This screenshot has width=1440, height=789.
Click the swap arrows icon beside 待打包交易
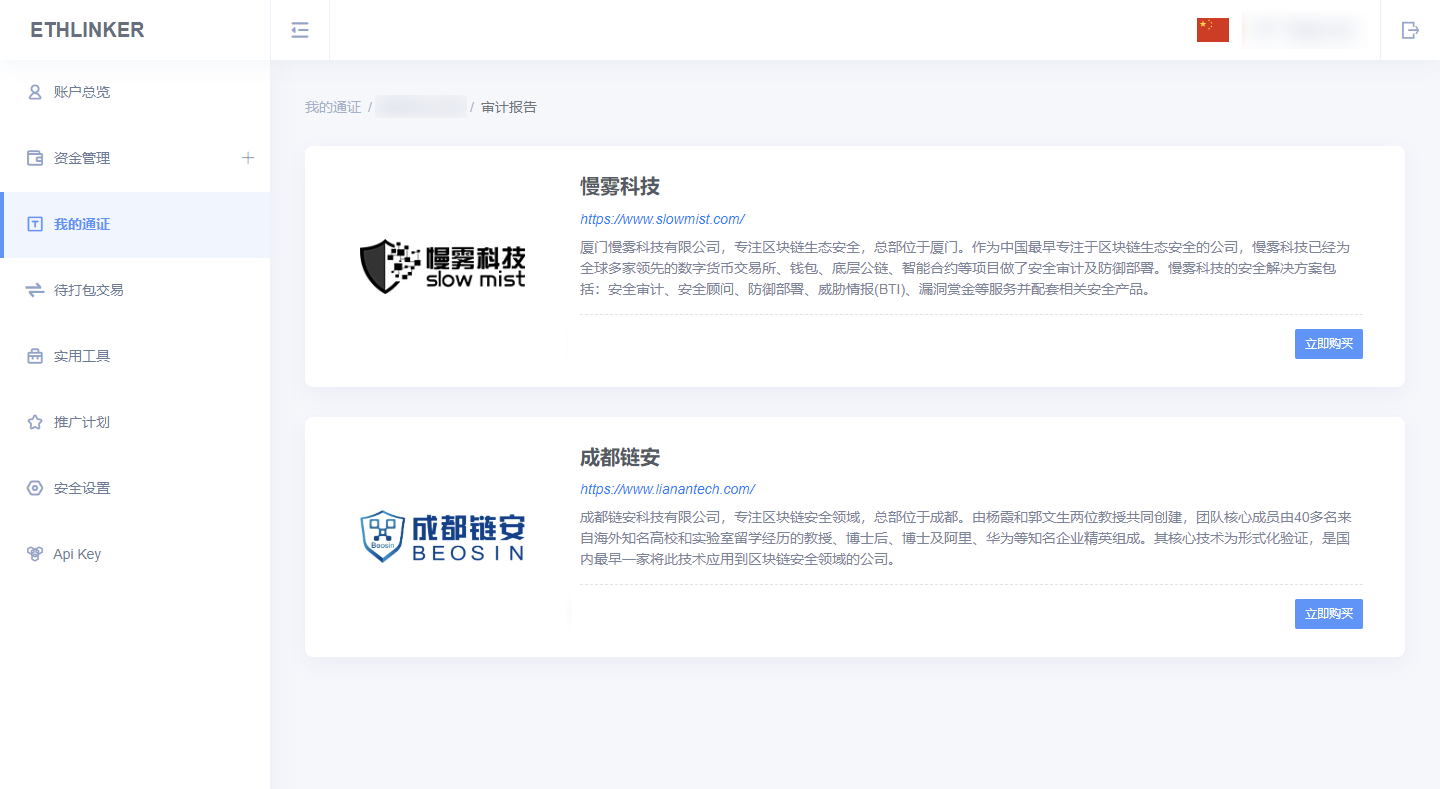click(35, 290)
